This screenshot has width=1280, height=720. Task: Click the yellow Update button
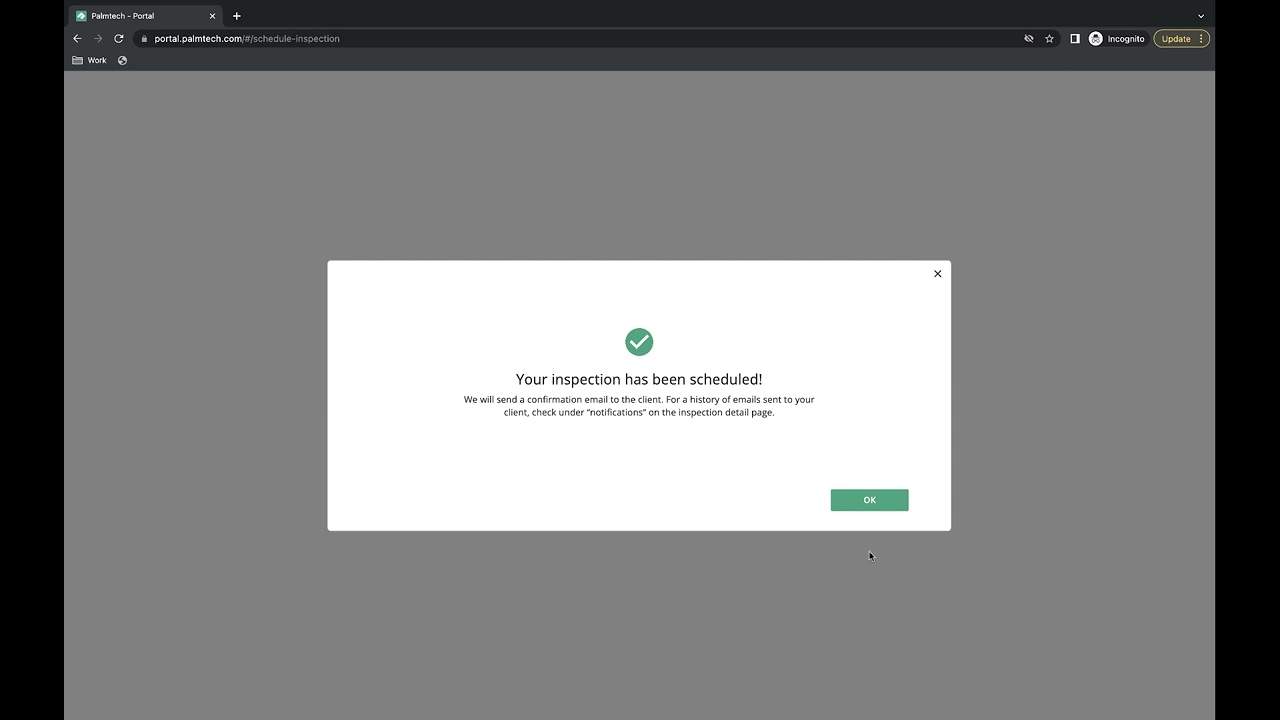point(1176,39)
